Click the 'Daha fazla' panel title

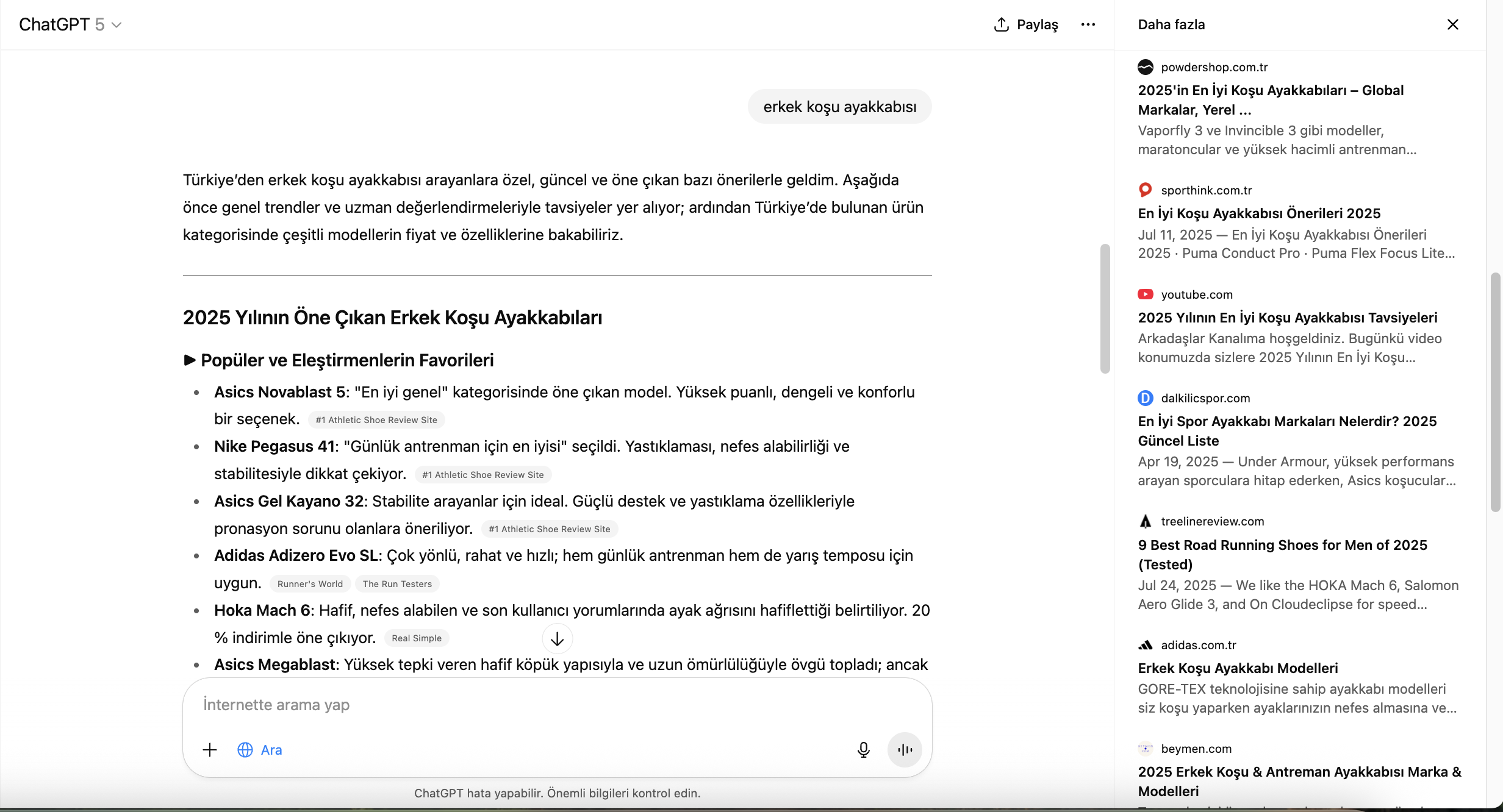coord(1171,24)
